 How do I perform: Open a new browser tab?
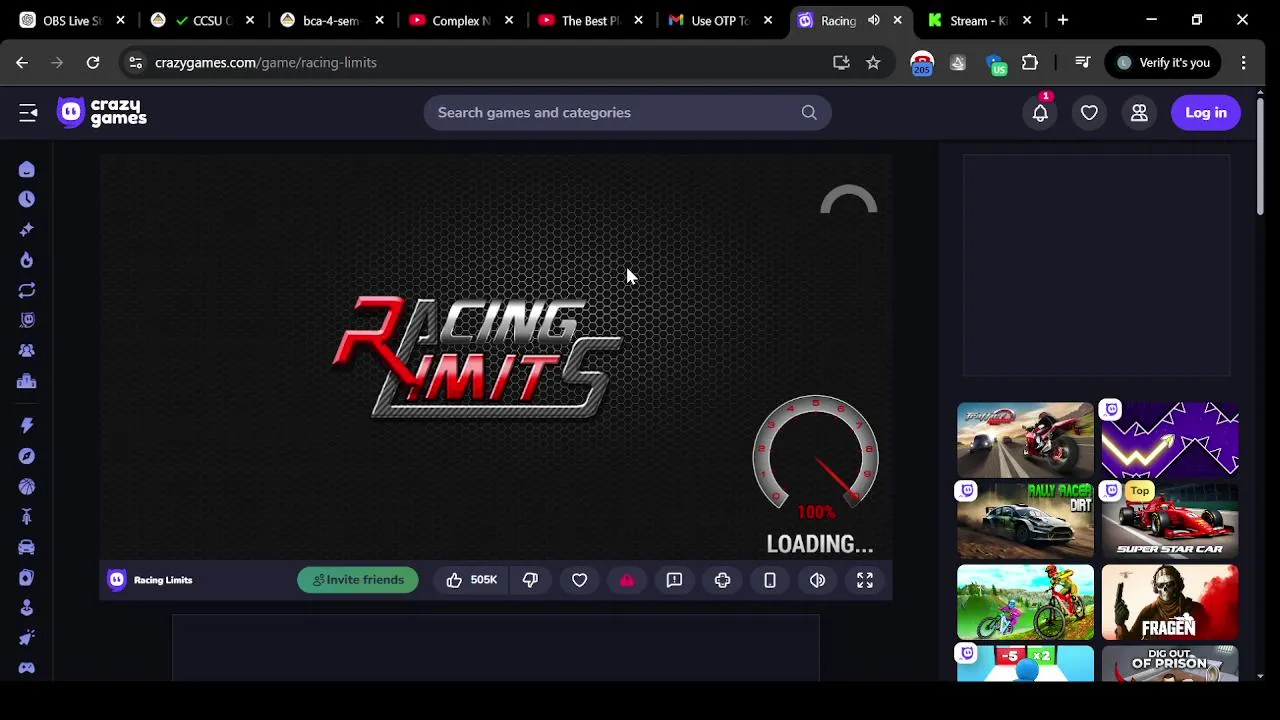click(x=1063, y=20)
